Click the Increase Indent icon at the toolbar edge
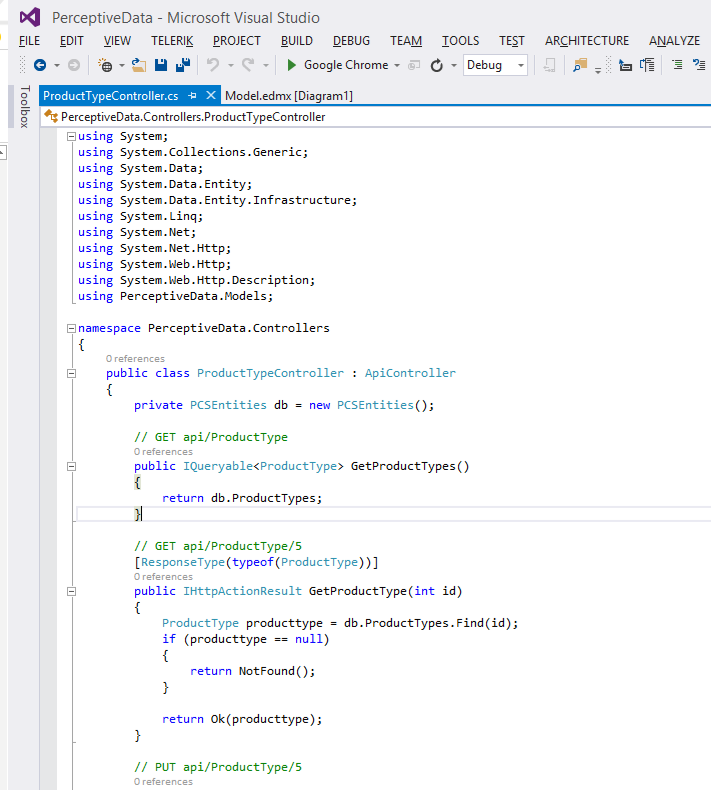The width and height of the screenshot is (711, 790). click(x=699, y=64)
